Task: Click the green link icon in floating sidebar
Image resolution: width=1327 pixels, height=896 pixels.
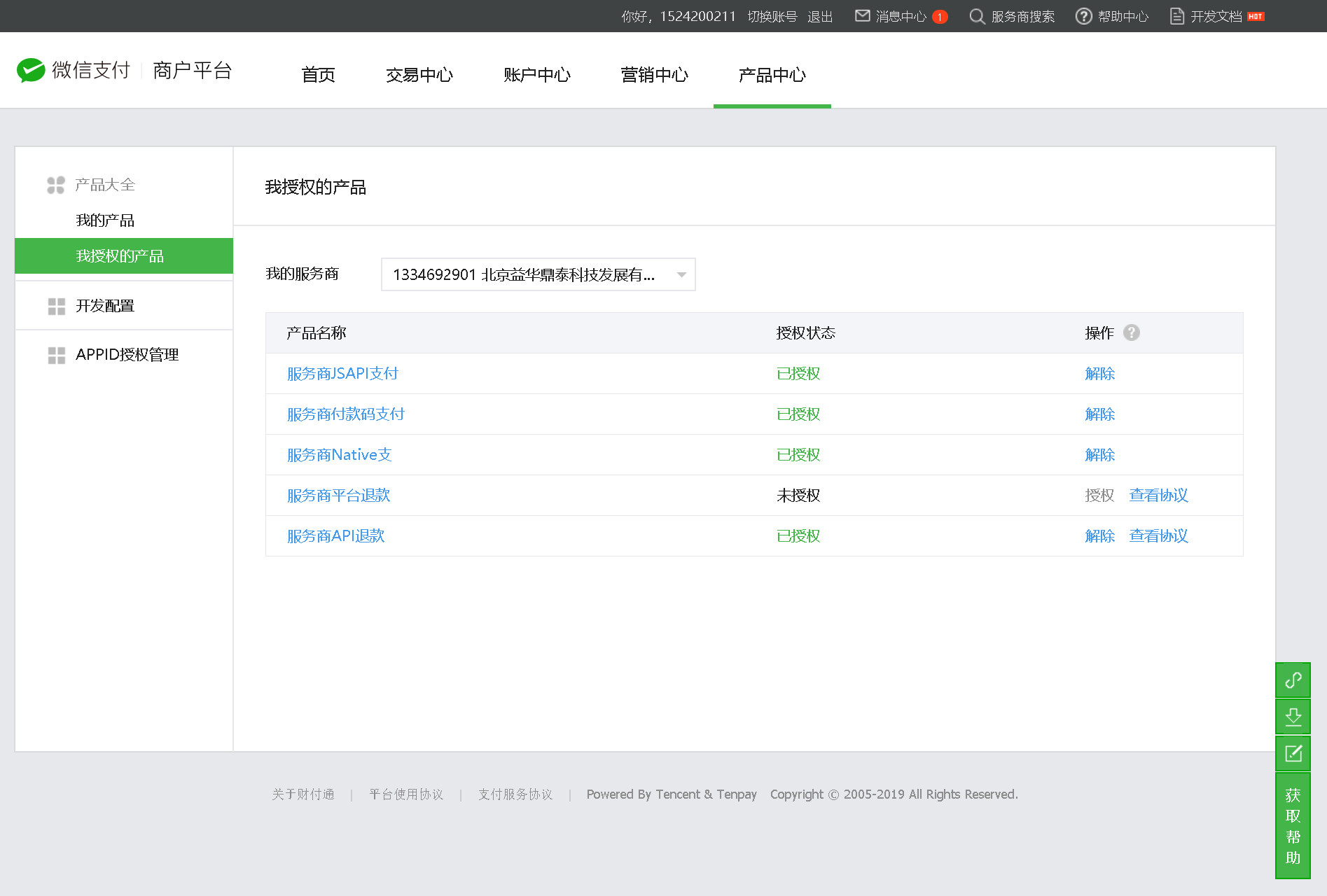Action: click(x=1293, y=680)
